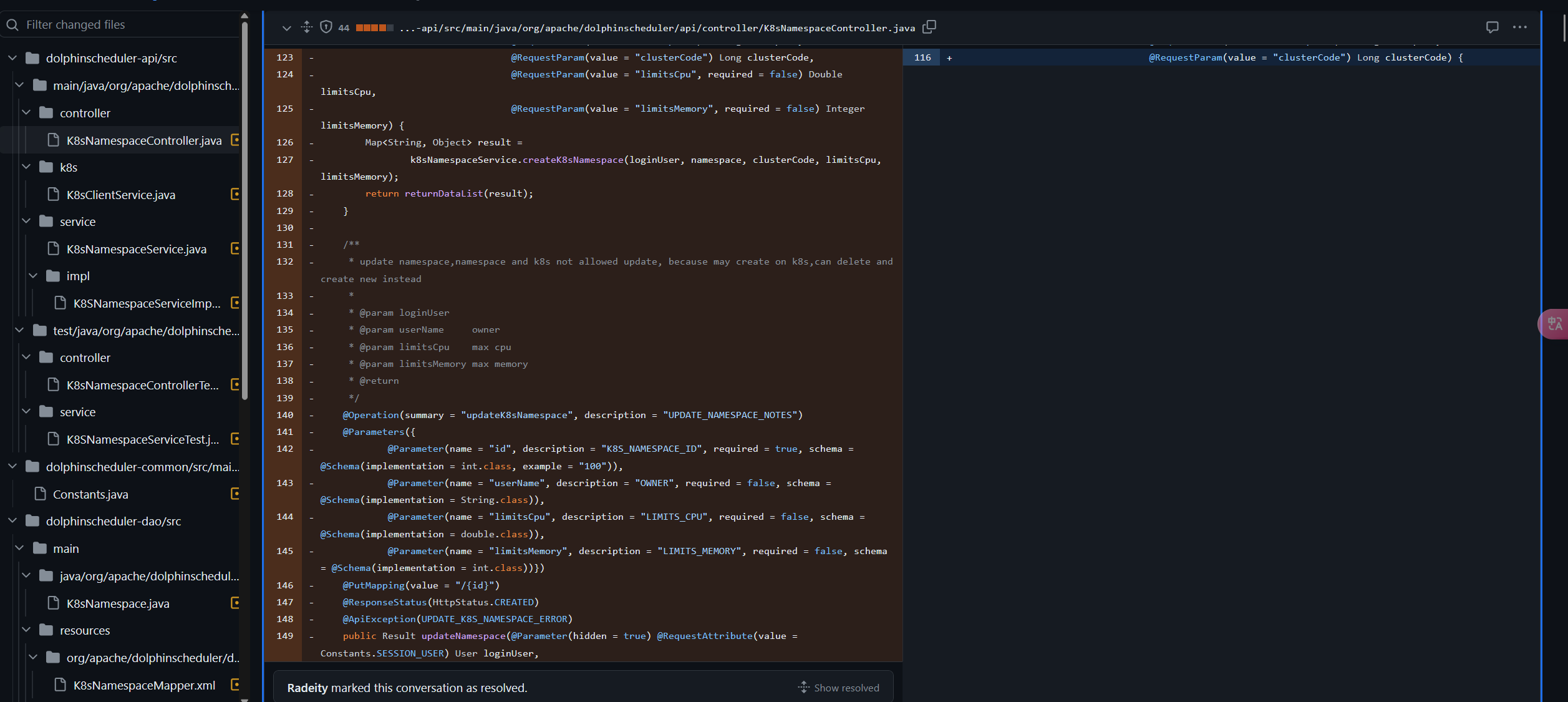1568x702 pixels.
Task: Click Show resolved on the conversation
Action: pos(839,688)
